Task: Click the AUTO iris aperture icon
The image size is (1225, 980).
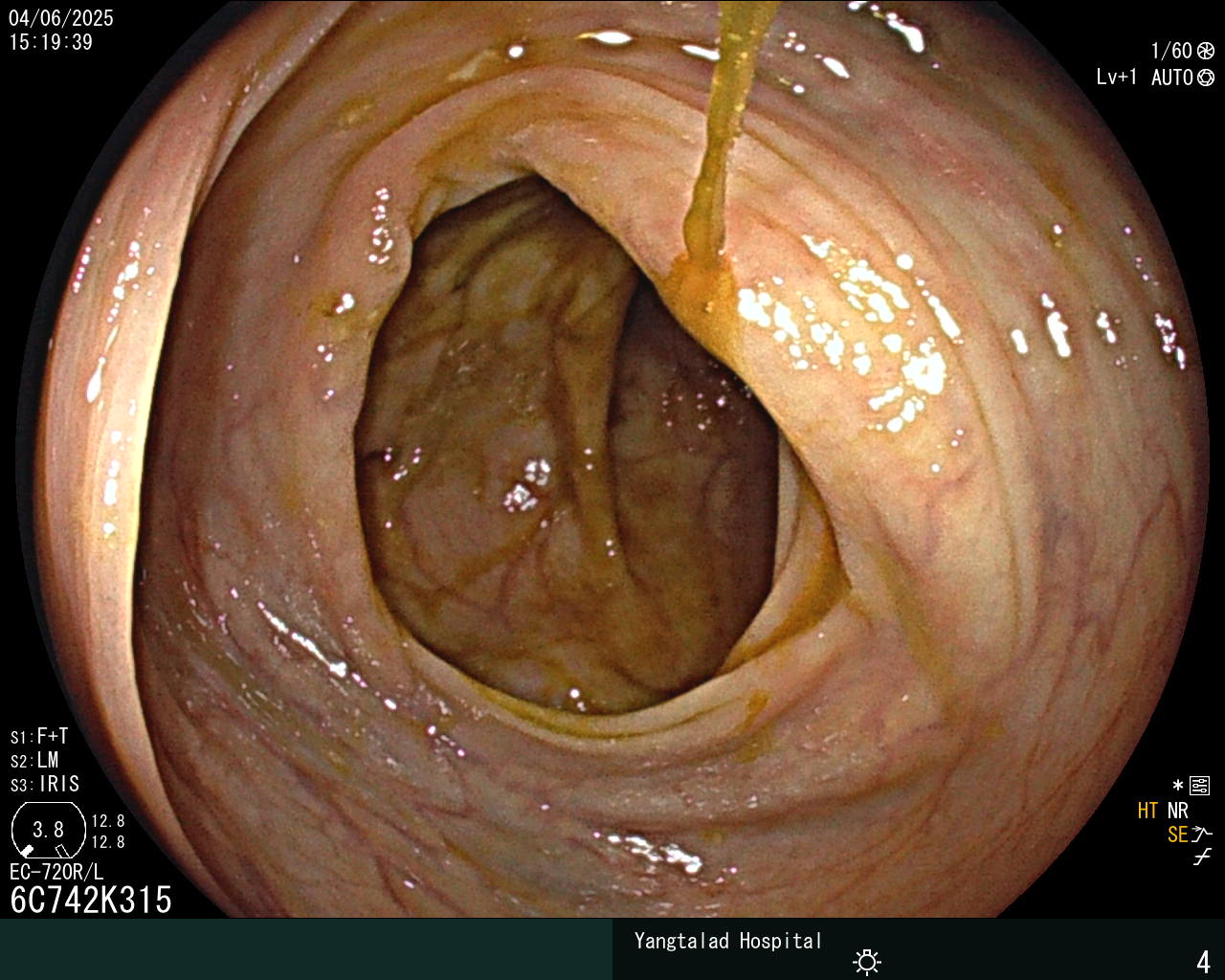Action: click(x=1206, y=78)
